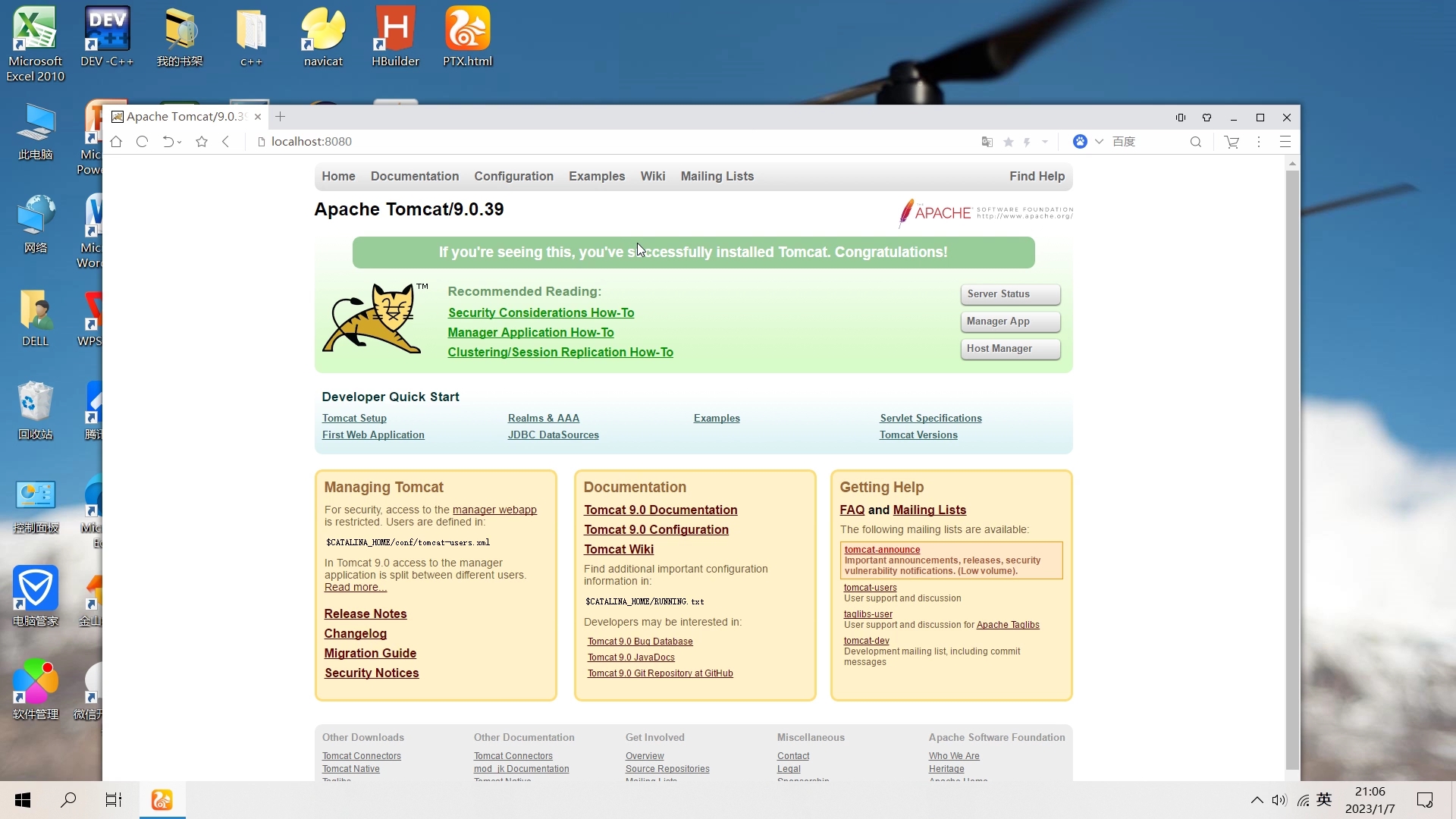Select the Microsoft Excel 2010 desktop icon

click(36, 44)
